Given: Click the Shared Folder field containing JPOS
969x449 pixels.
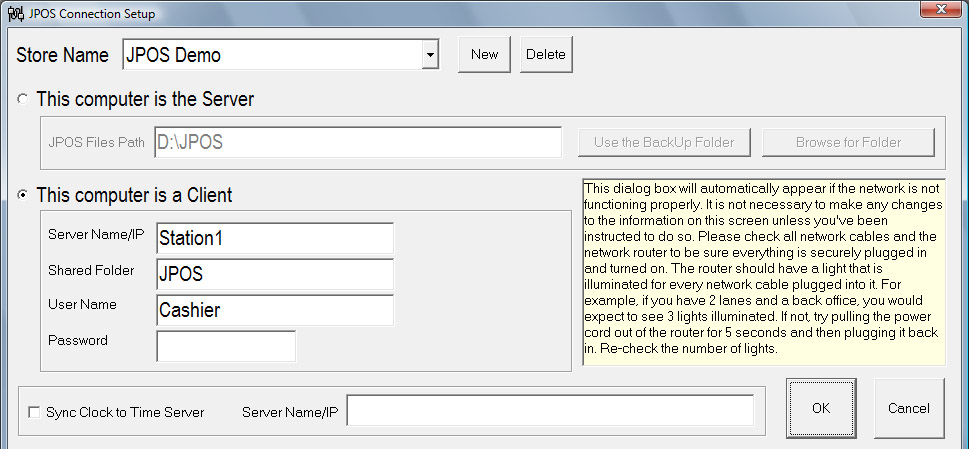Looking at the screenshot, I should 275,274.
